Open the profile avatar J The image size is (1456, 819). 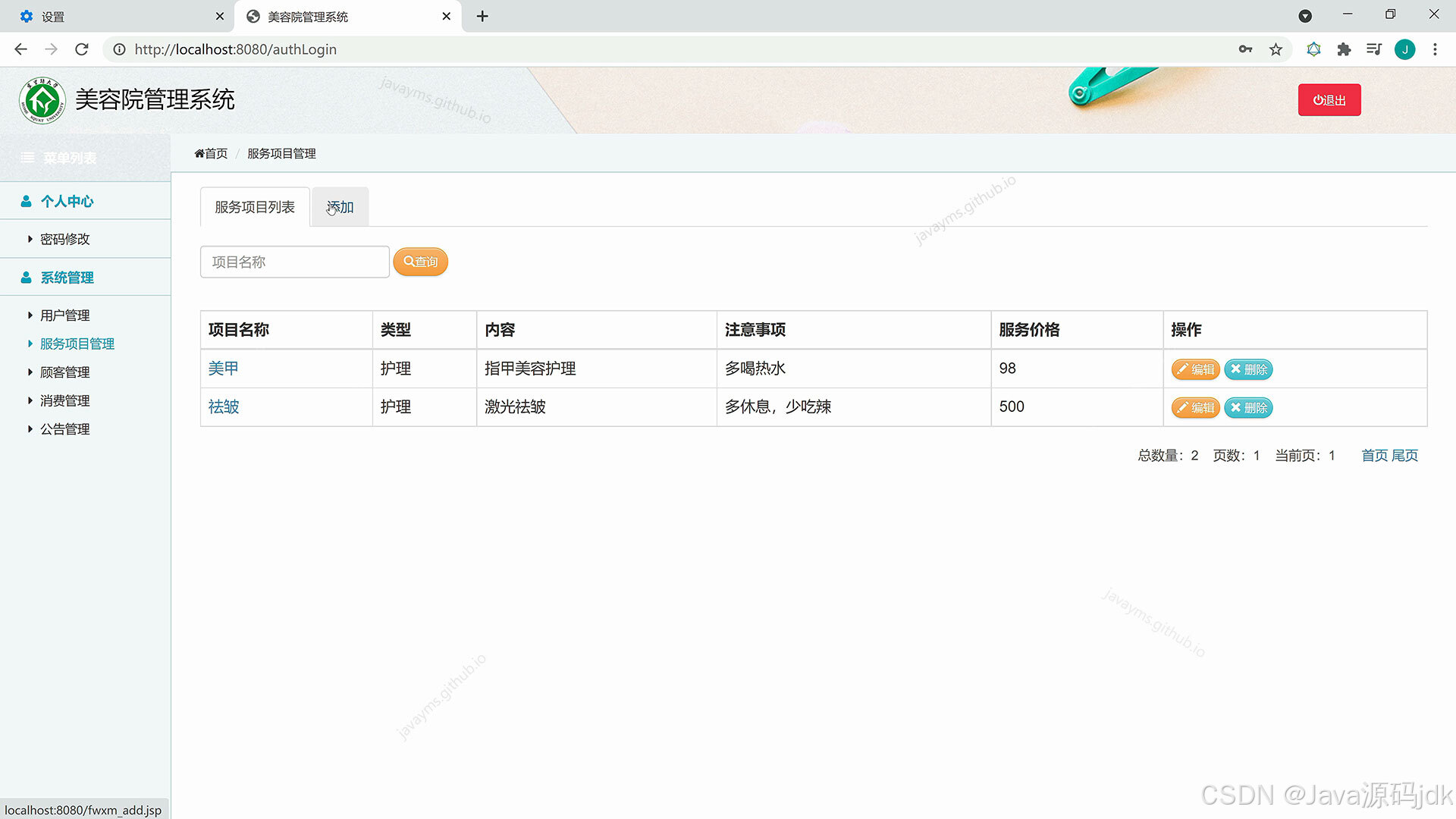click(x=1404, y=49)
